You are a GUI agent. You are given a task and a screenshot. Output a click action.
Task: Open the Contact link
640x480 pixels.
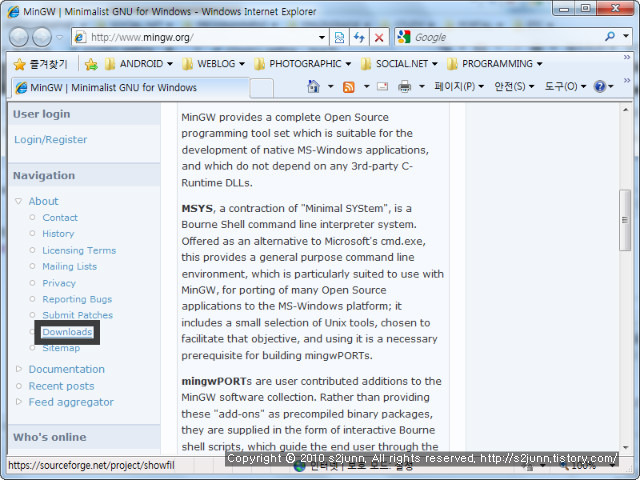coord(60,218)
